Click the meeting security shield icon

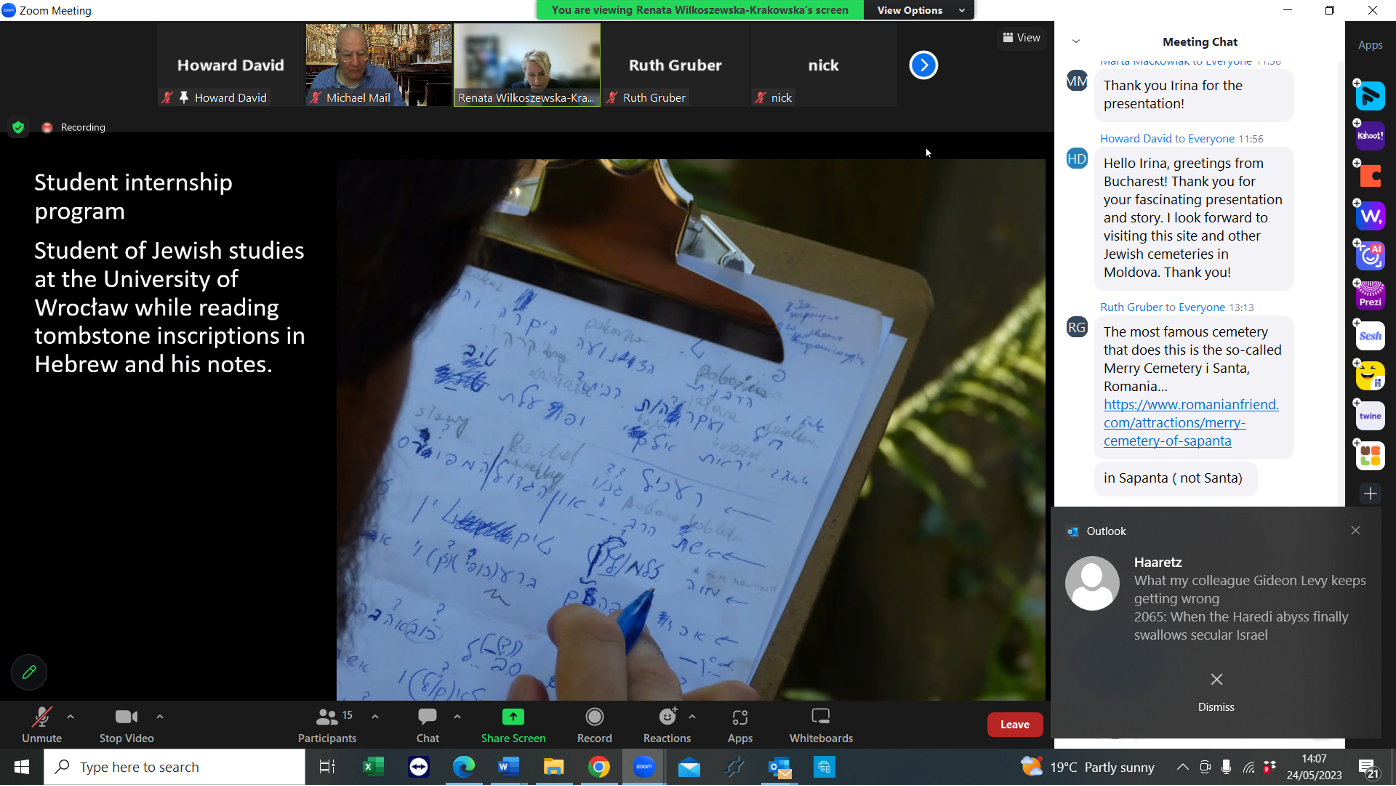(18, 127)
